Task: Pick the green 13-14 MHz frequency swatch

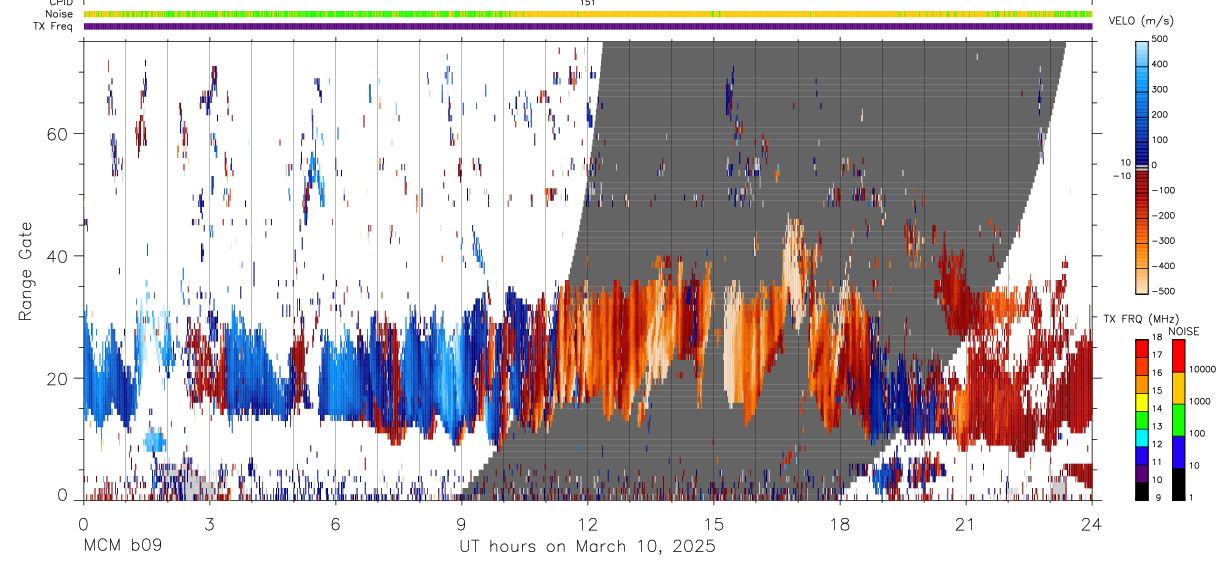Action: pyautogui.click(x=1141, y=418)
